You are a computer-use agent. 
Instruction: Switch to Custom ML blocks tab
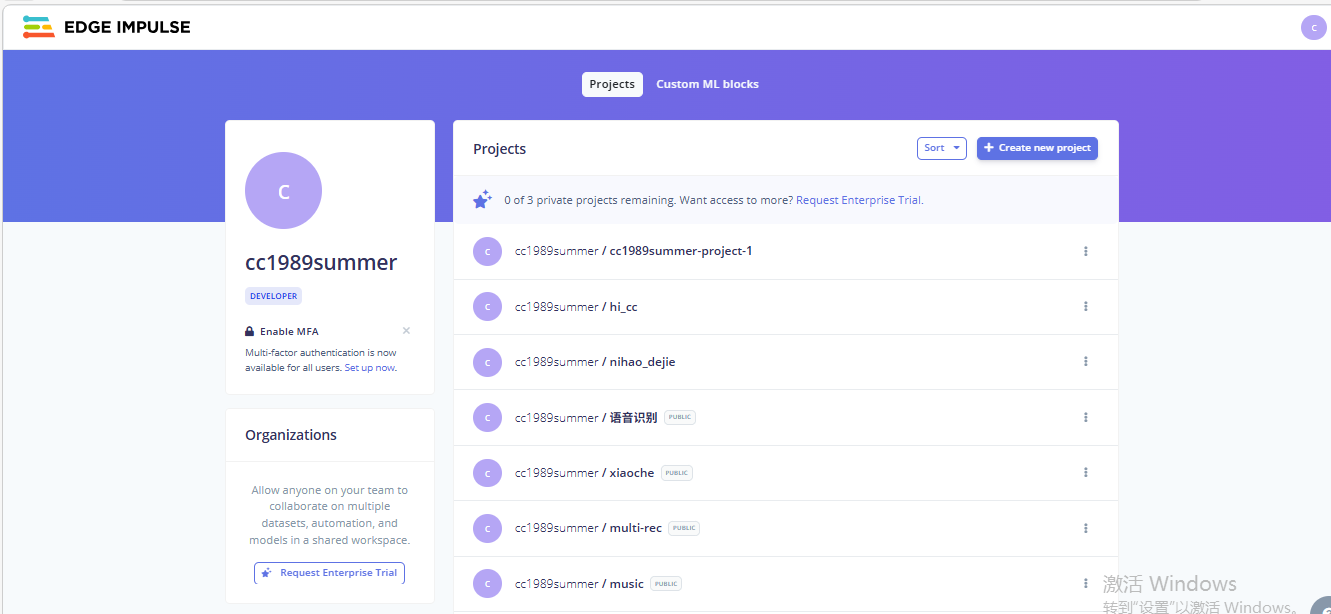click(x=707, y=85)
